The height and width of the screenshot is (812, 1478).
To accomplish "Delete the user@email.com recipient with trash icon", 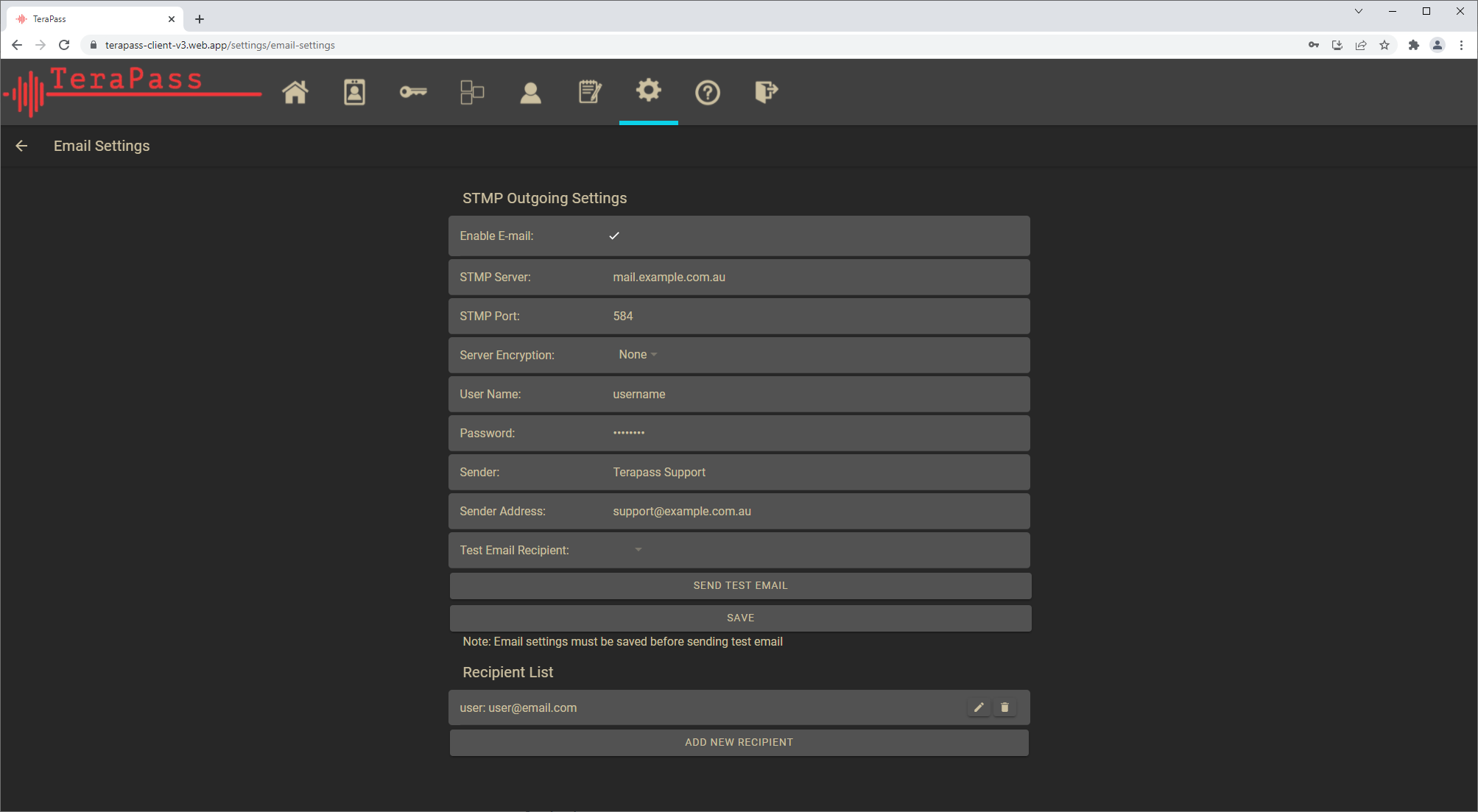I will (1004, 707).
